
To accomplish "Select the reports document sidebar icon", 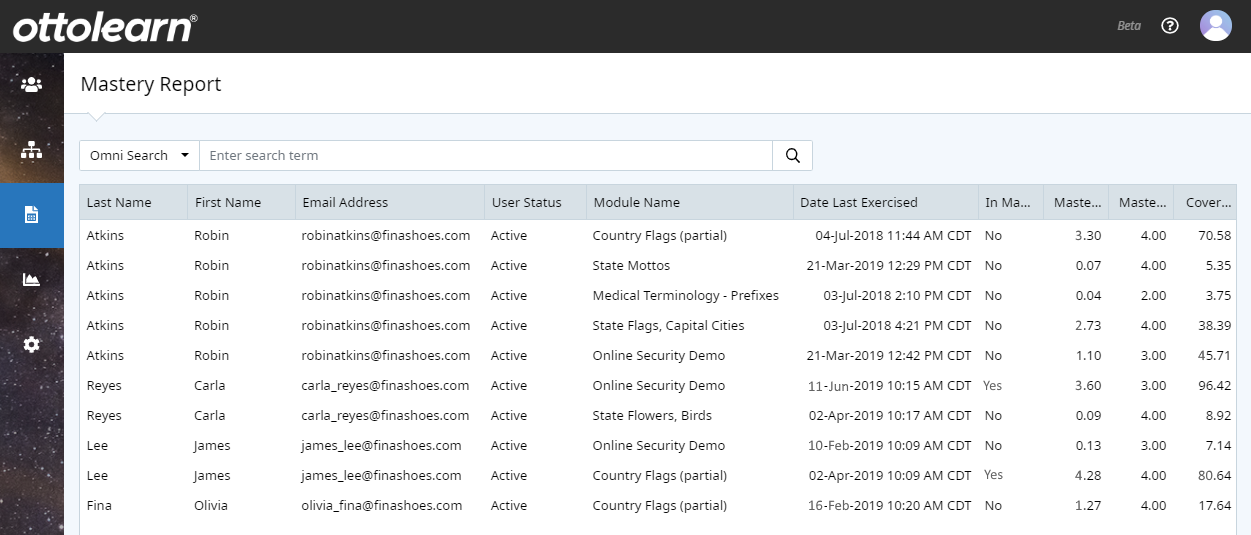I will coord(32,215).
